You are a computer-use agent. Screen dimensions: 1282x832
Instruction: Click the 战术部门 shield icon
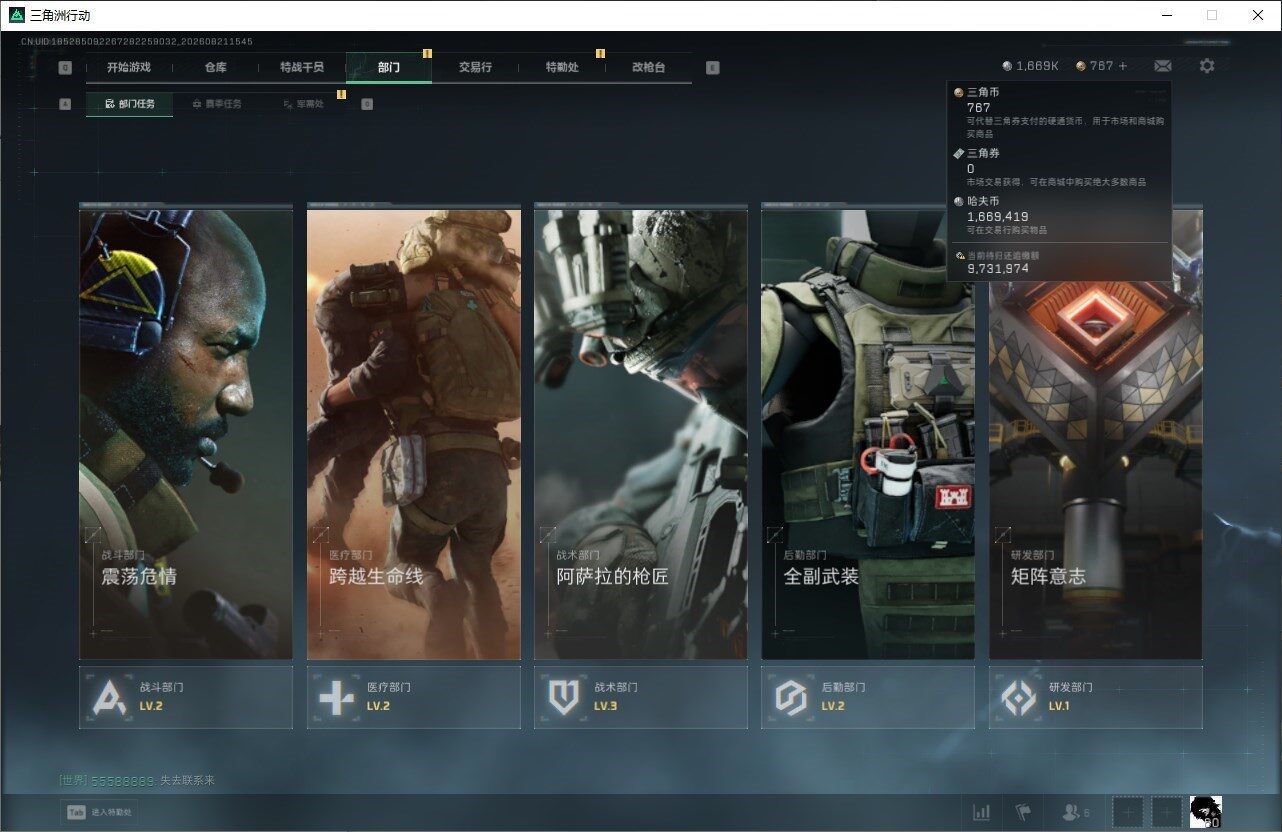tap(564, 697)
